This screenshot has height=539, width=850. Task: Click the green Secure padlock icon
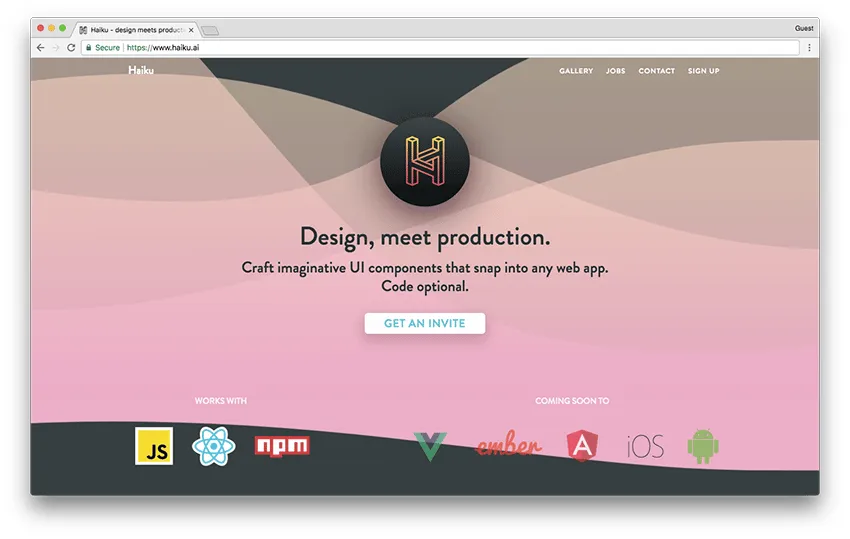[x=88, y=48]
